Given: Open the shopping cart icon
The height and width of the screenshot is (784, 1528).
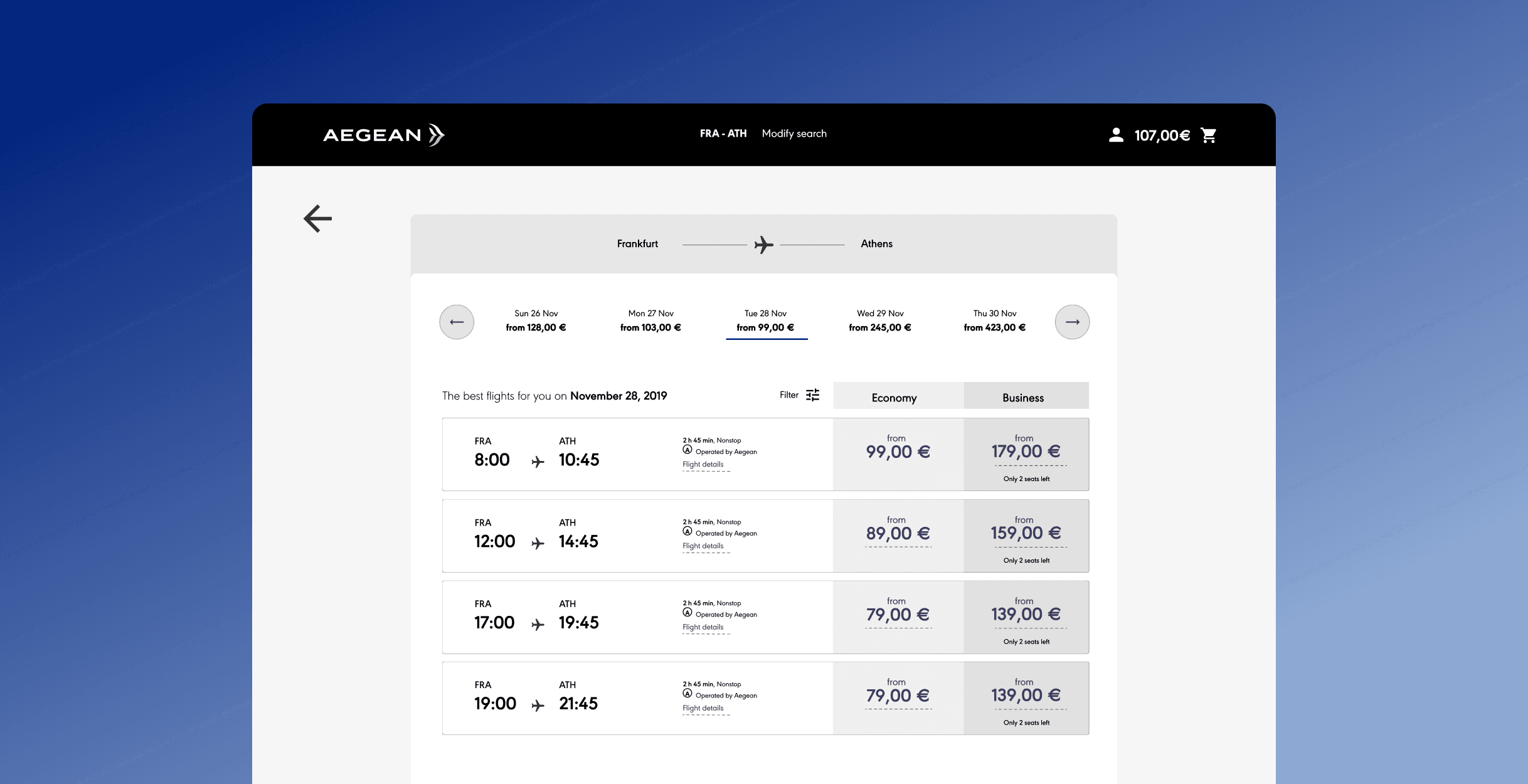Looking at the screenshot, I should click(1208, 135).
